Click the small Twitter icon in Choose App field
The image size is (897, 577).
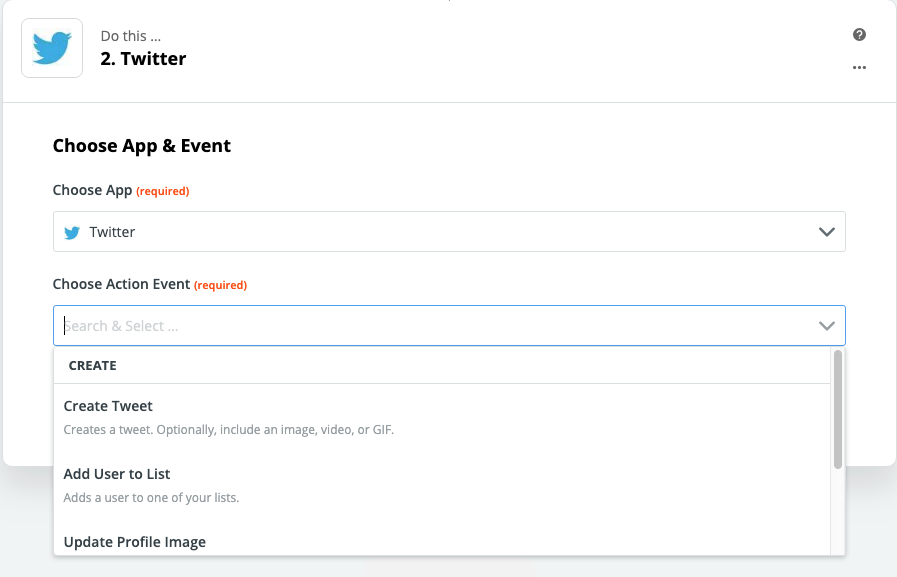click(x=72, y=232)
